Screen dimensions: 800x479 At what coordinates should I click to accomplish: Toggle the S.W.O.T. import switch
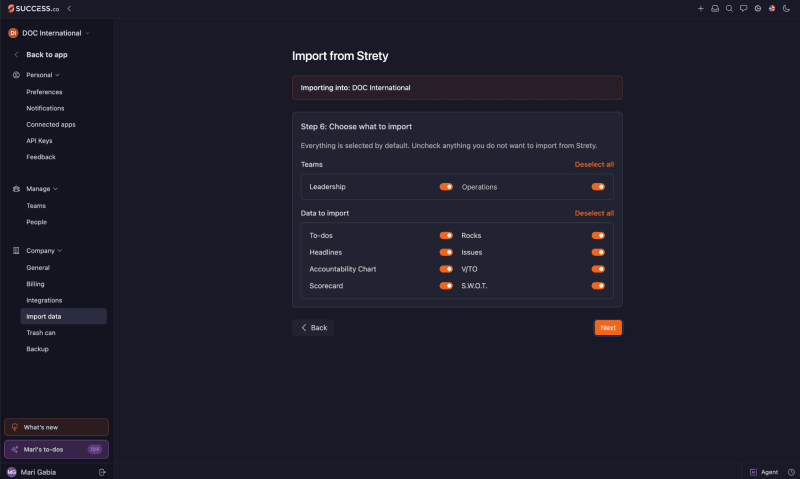pos(598,286)
